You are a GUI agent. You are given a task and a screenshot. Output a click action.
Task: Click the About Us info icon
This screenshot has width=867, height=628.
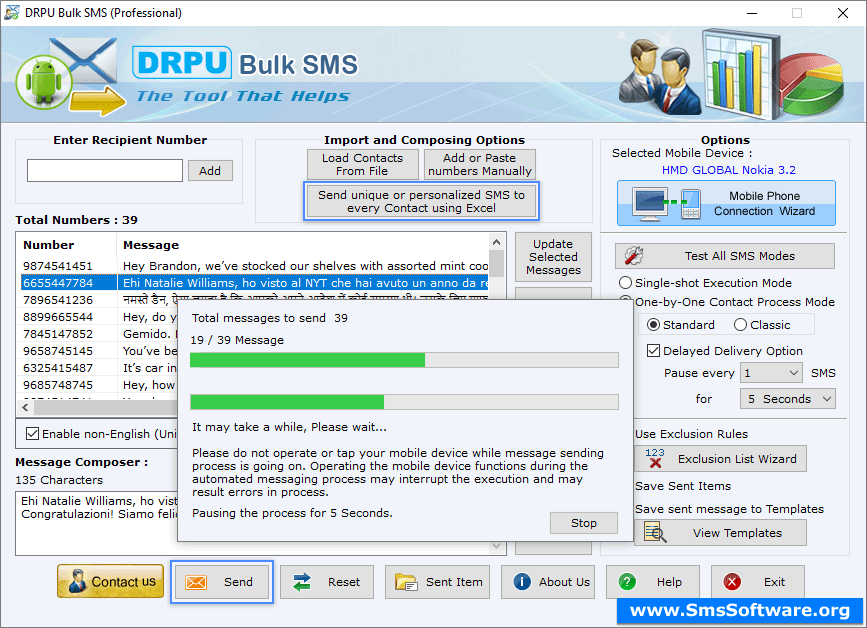pyautogui.click(x=521, y=582)
